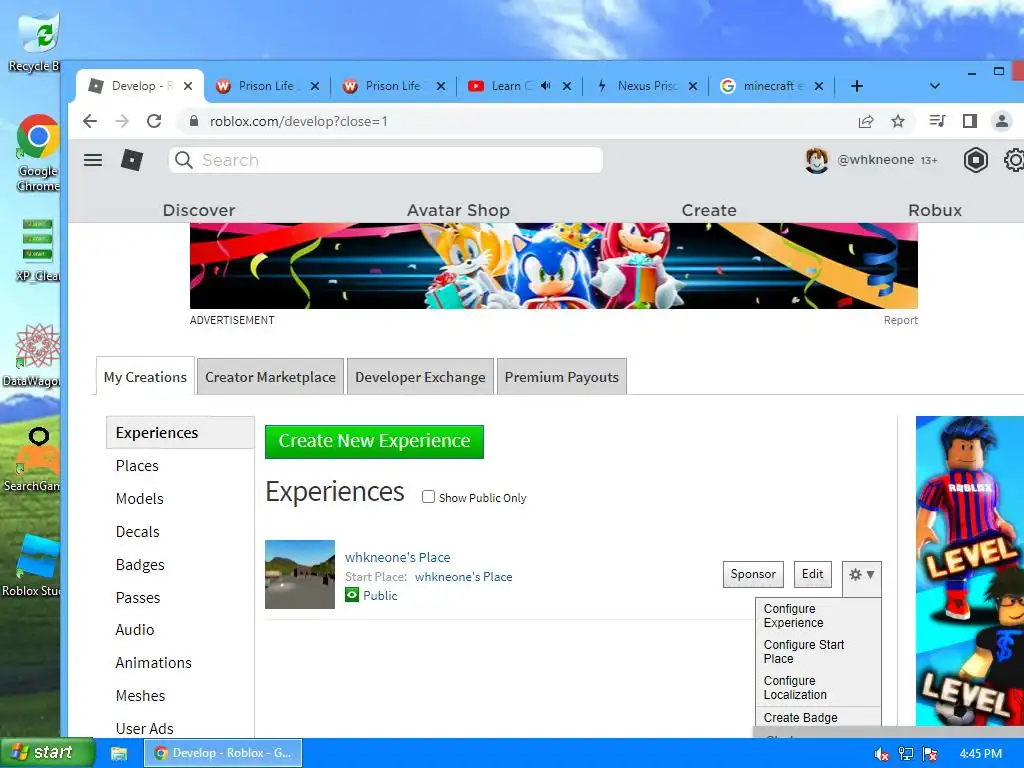Select the DataWagon desktop icon
This screenshot has height=768, width=1024.
tap(33, 356)
